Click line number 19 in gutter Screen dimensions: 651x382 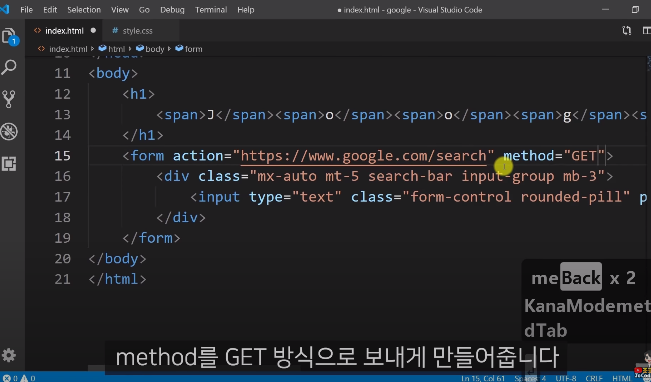click(62, 238)
